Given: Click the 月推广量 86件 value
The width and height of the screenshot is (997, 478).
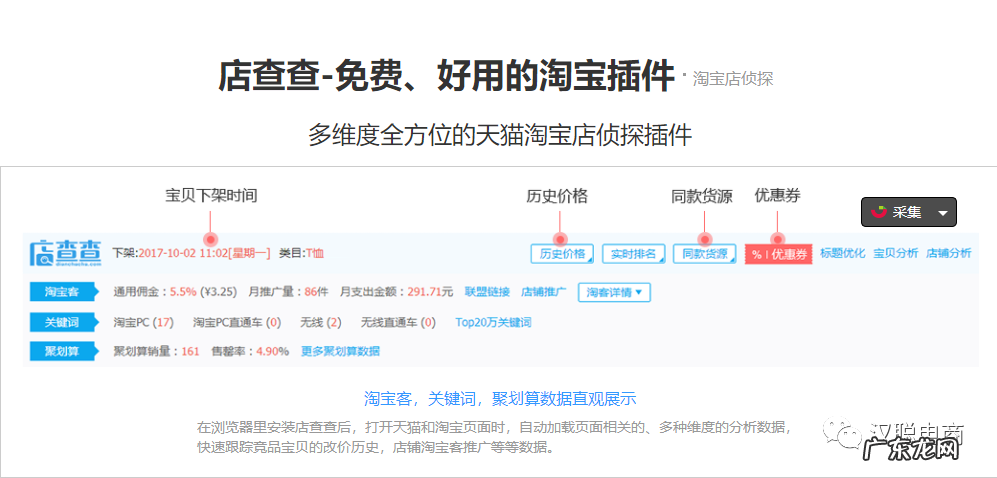Looking at the screenshot, I should click(317, 292).
